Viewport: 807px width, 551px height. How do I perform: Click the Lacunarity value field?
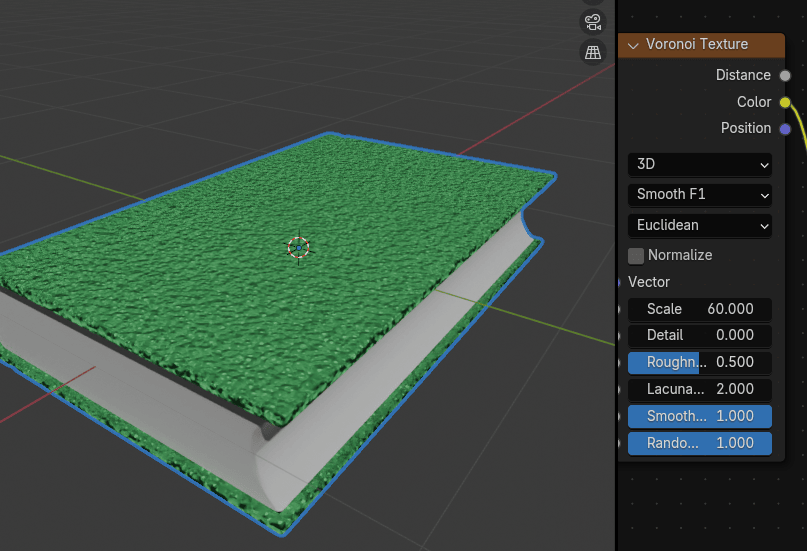pos(700,389)
